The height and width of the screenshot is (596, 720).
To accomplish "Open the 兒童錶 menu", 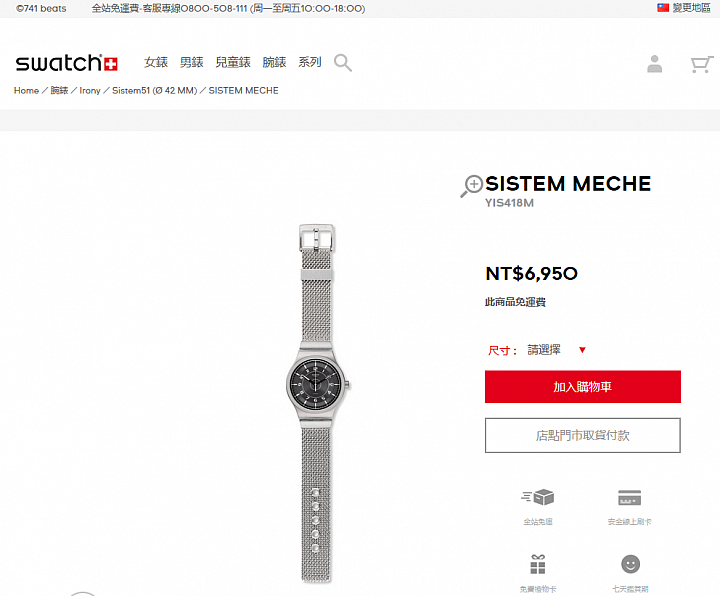I will point(233,62).
